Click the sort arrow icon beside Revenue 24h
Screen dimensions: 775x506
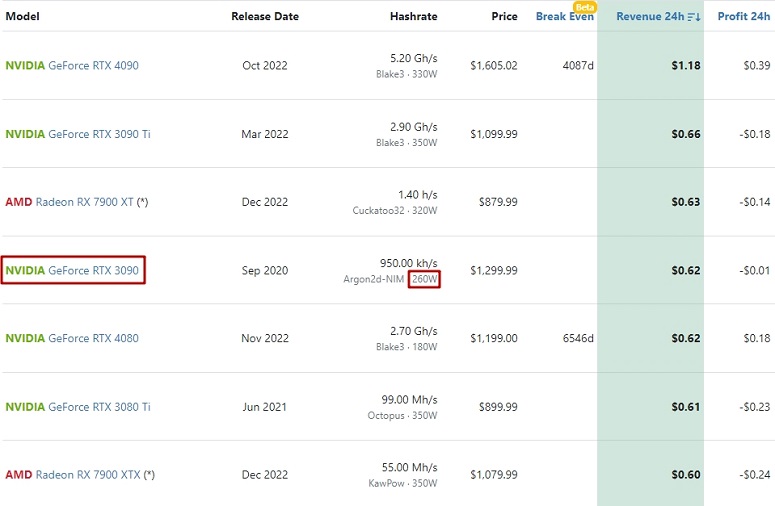pyautogui.click(x=694, y=17)
